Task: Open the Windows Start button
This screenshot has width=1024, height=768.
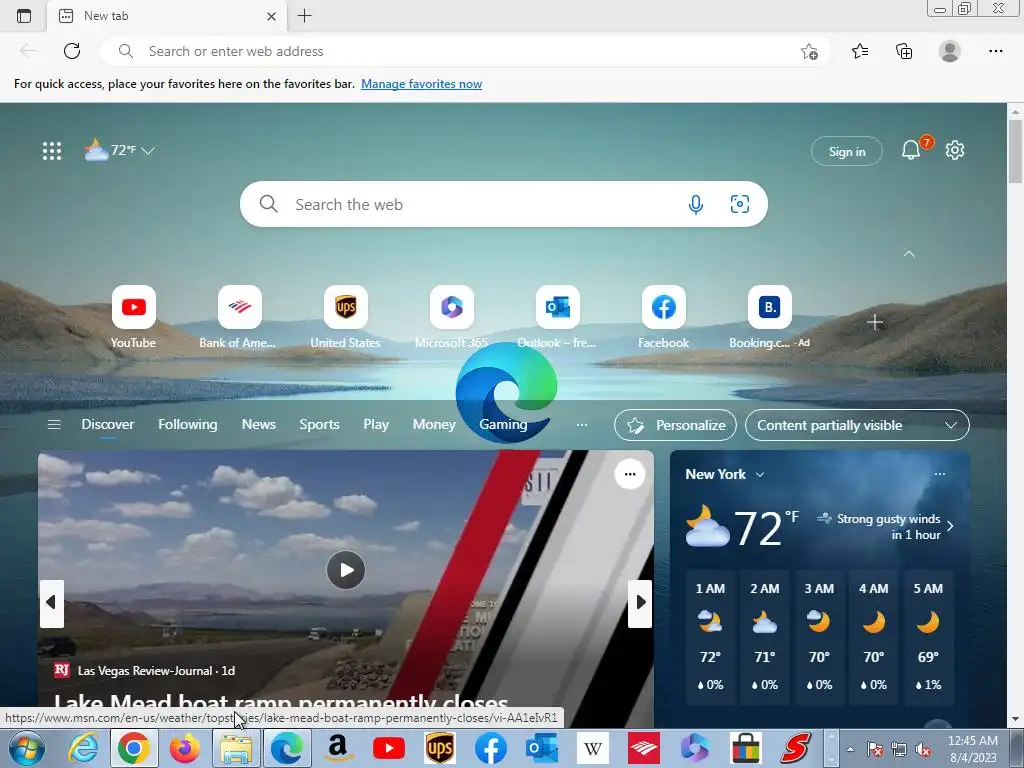Action: (x=26, y=748)
